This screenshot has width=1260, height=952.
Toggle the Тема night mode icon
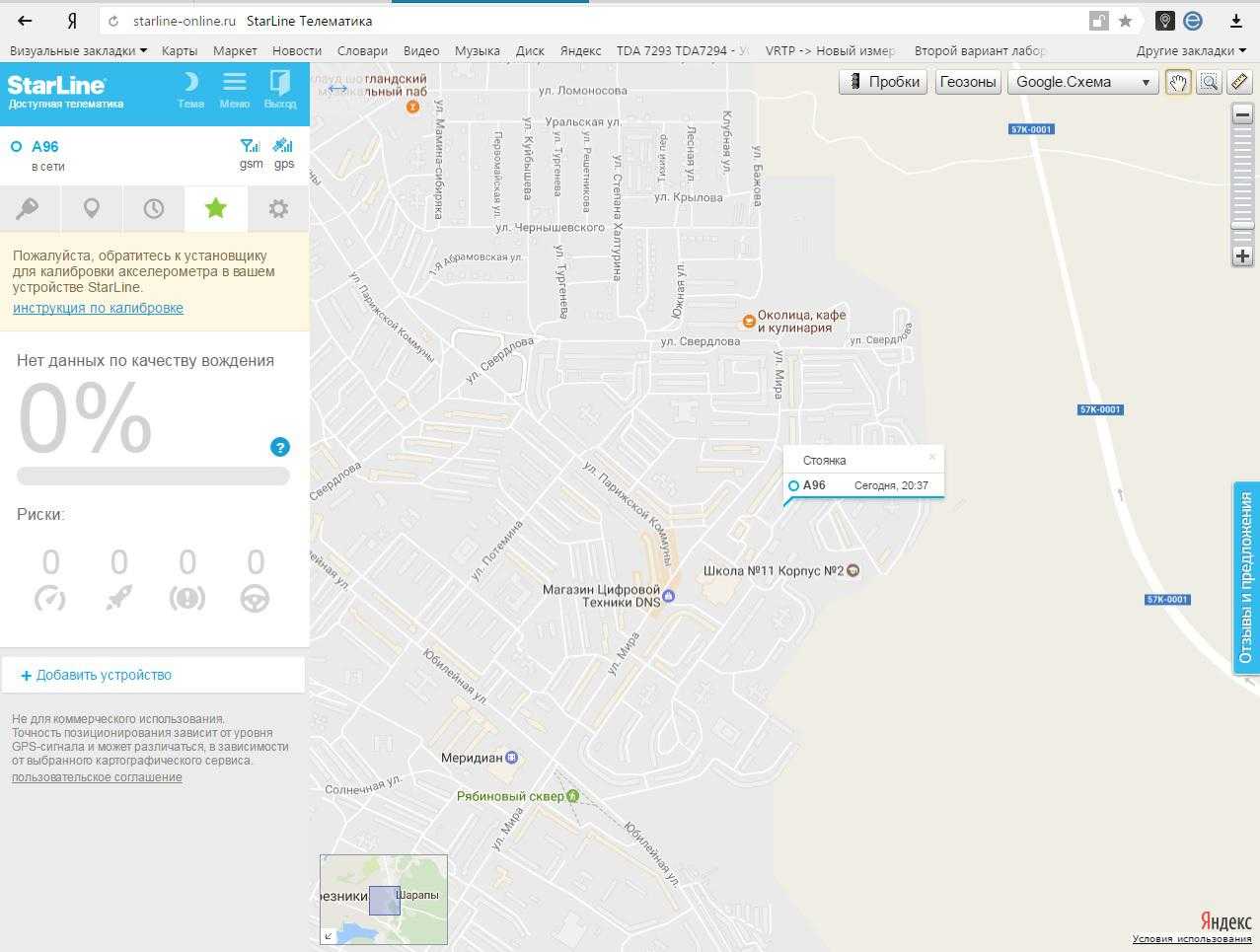point(190,82)
